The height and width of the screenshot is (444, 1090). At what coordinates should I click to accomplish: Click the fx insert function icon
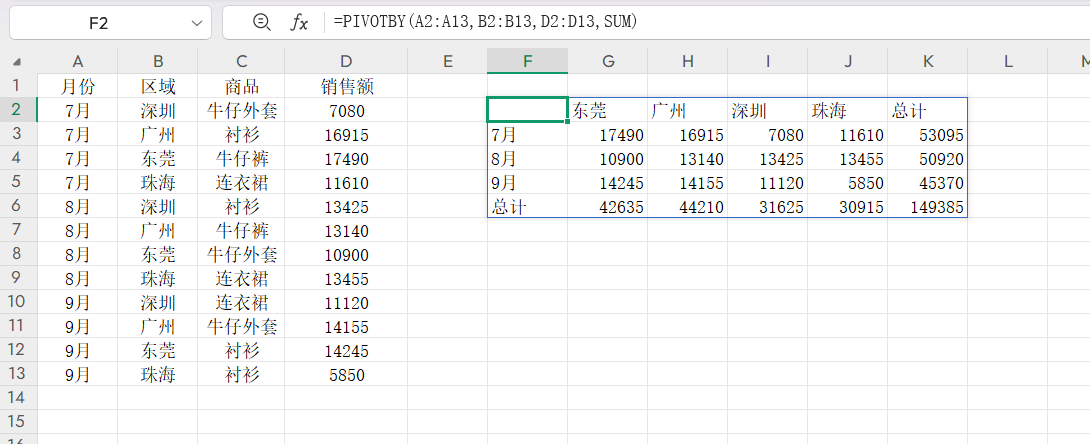299,22
